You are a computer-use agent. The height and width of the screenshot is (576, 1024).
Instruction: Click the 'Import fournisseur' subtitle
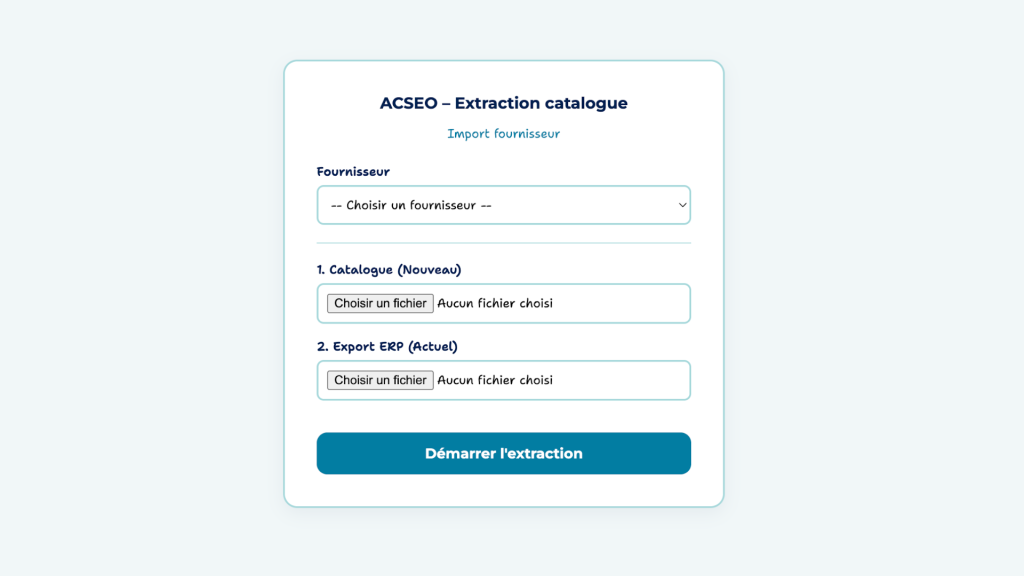click(x=503, y=133)
